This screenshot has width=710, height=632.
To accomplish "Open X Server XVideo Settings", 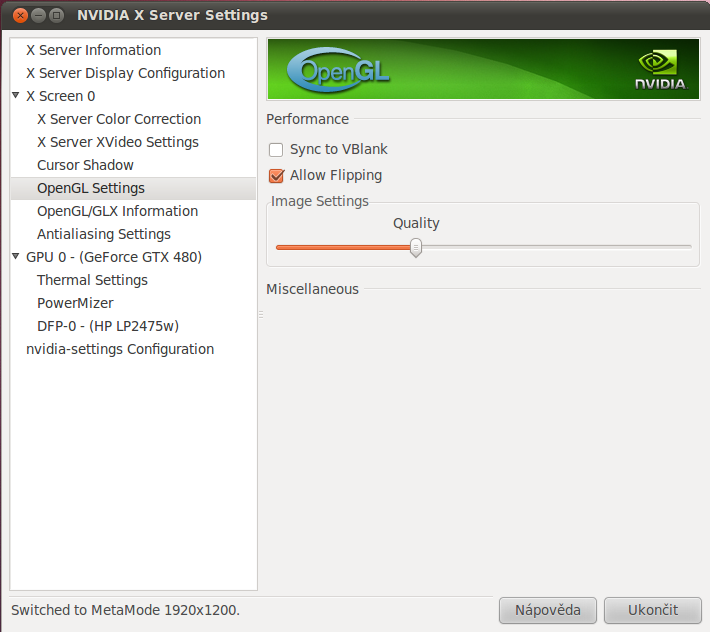I will 118,142.
